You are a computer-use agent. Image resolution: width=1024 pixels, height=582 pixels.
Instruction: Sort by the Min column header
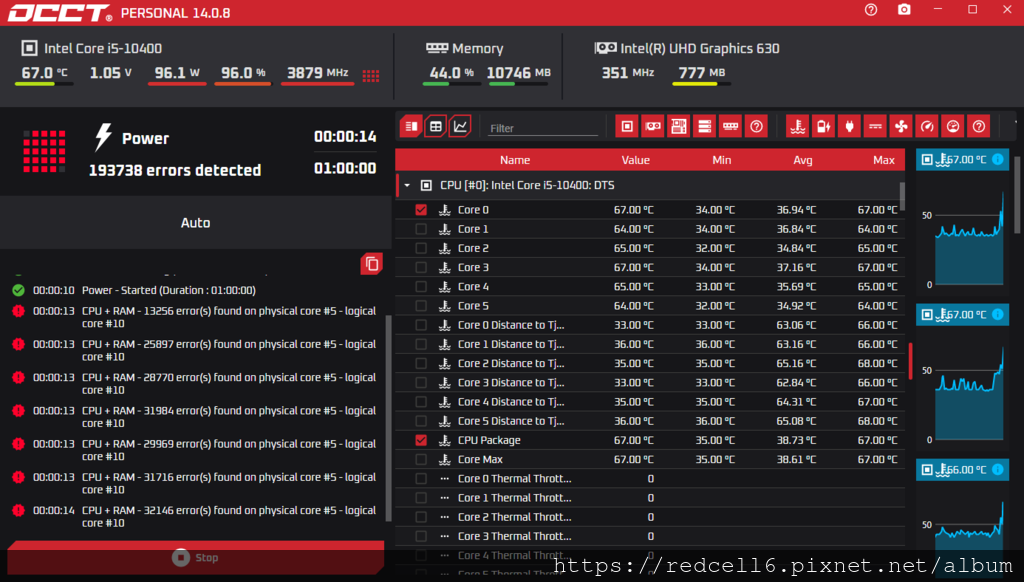722,160
